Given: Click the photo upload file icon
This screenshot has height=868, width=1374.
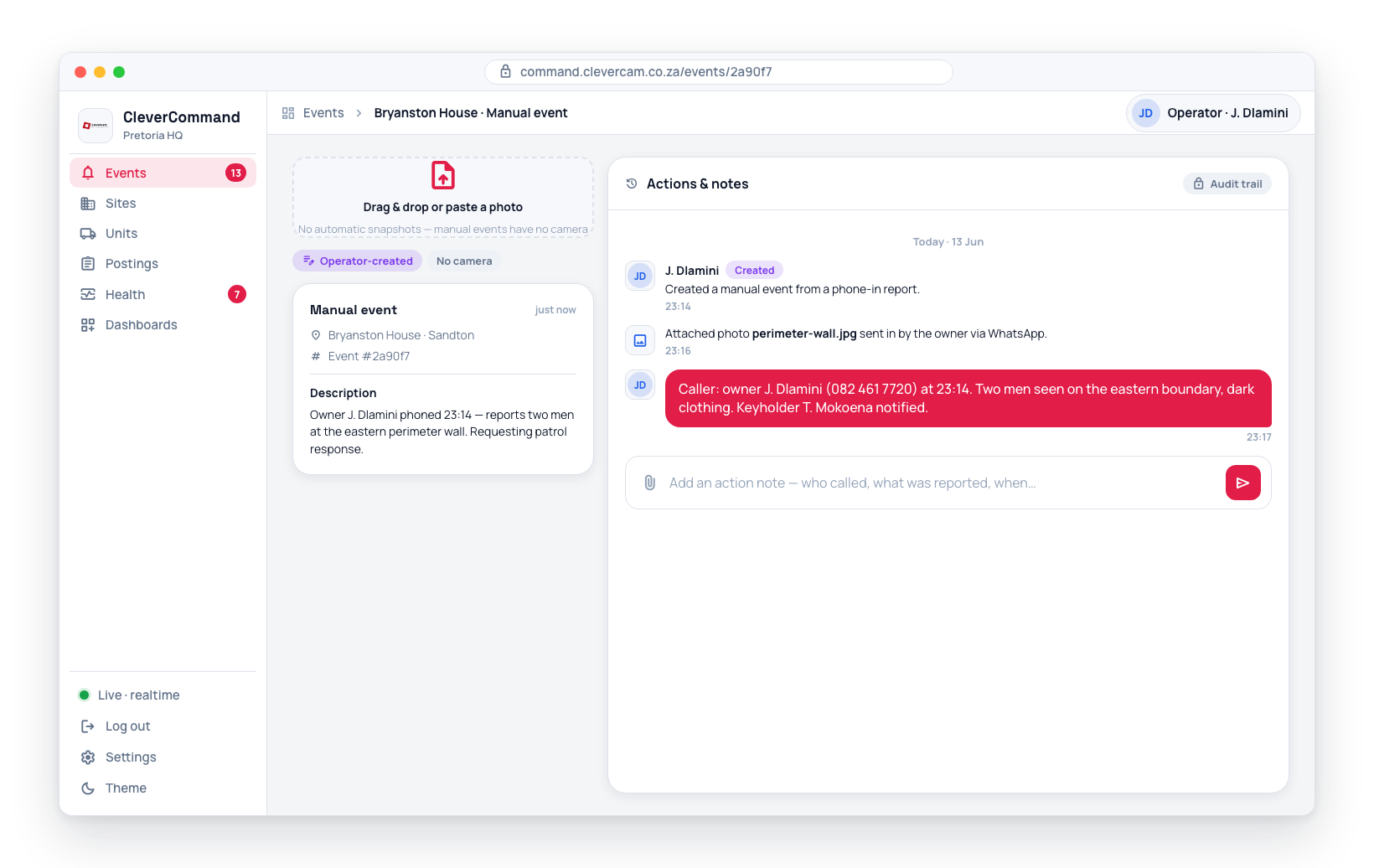Looking at the screenshot, I should (x=443, y=176).
